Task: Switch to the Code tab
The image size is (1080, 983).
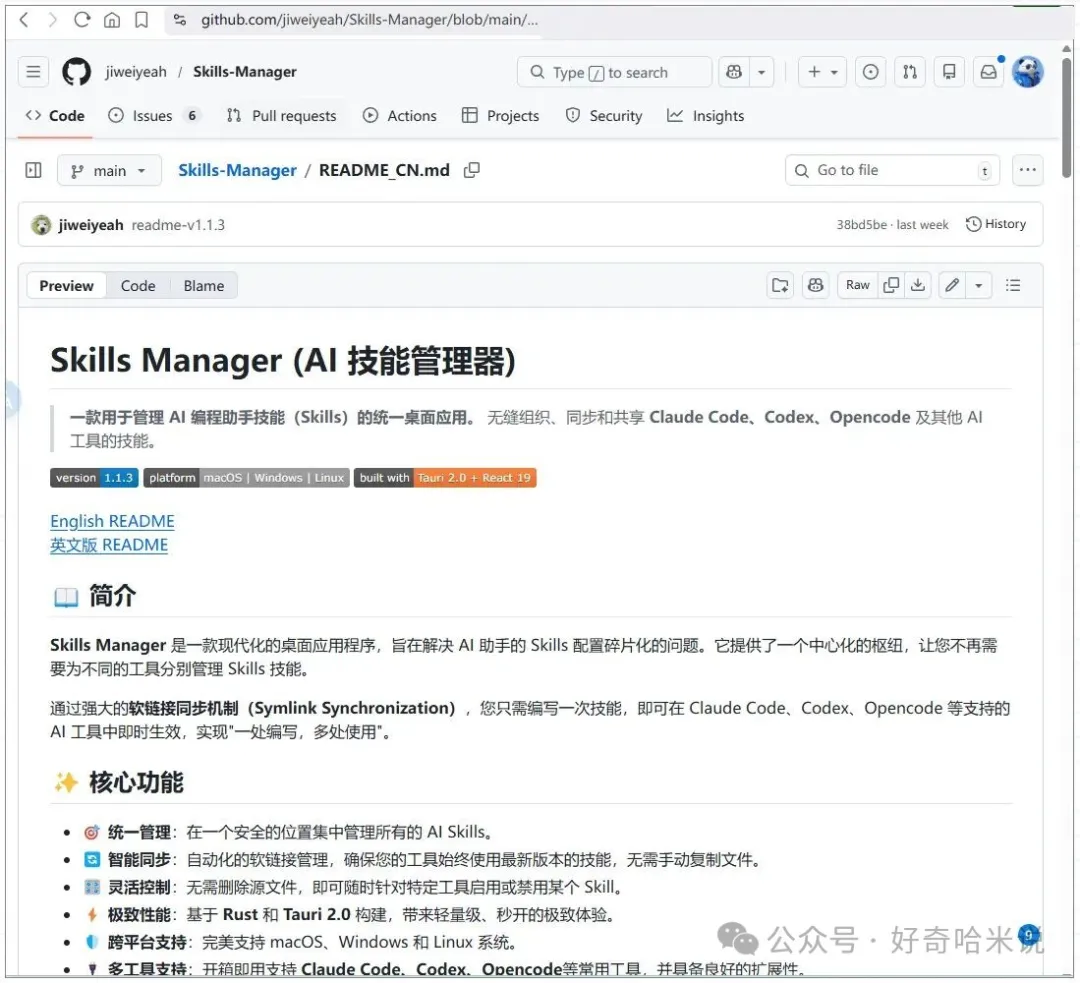Action: 55,116
